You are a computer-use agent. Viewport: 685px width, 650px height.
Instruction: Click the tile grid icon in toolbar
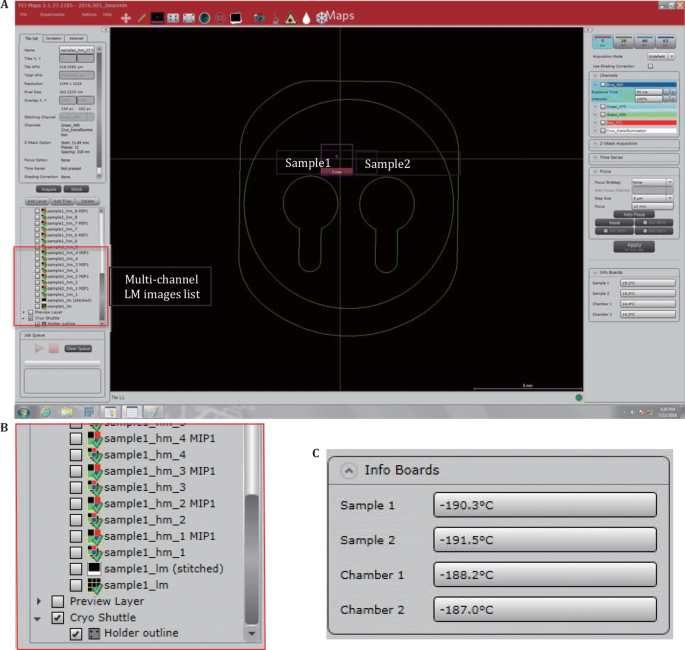[x=174, y=18]
